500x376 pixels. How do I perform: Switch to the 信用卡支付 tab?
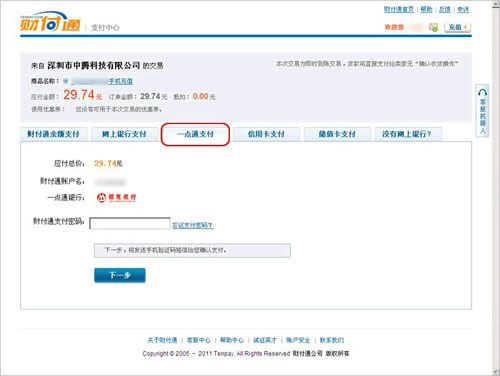click(266, 134)
